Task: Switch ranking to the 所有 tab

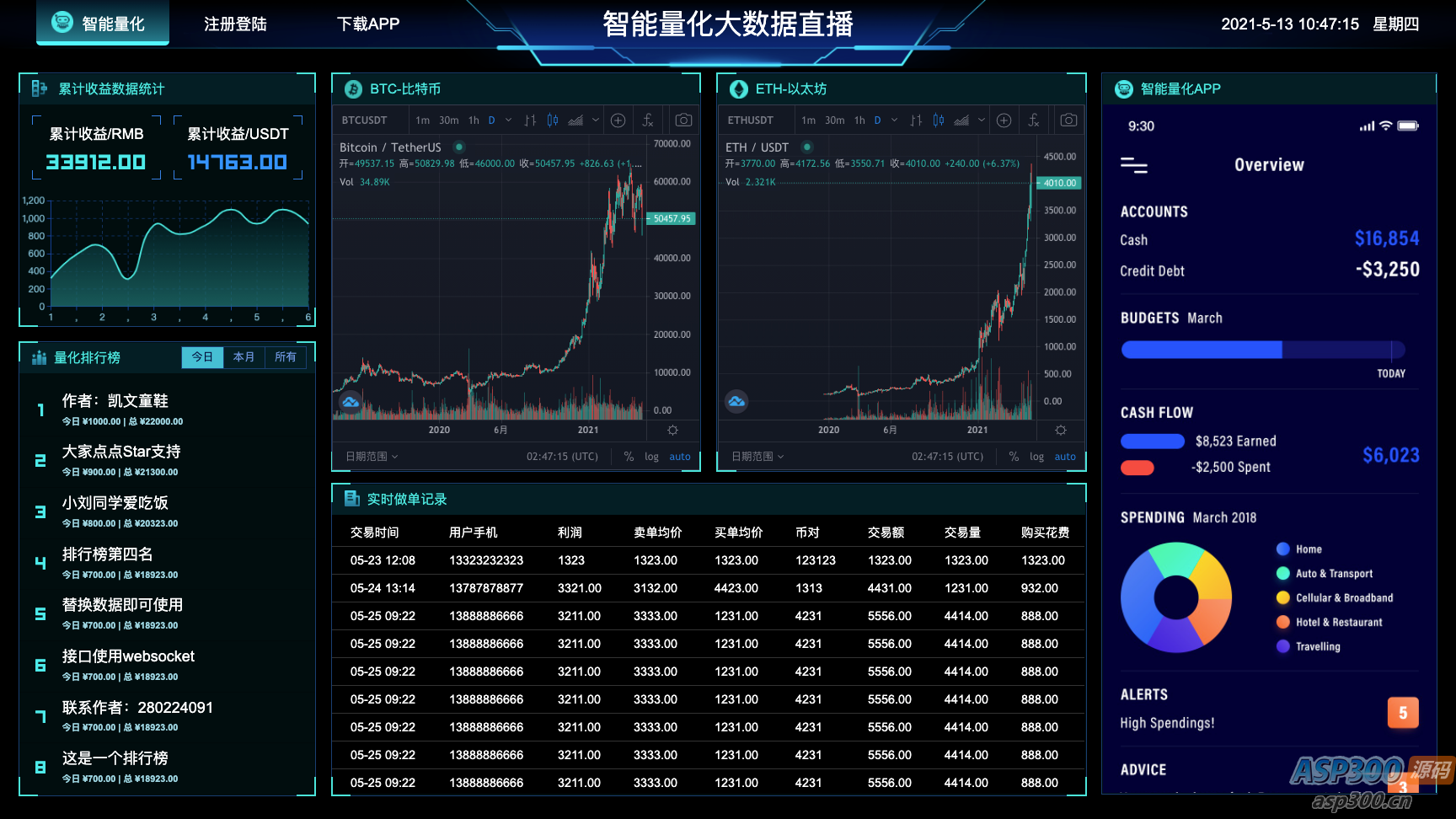Action: coord(286,357)
